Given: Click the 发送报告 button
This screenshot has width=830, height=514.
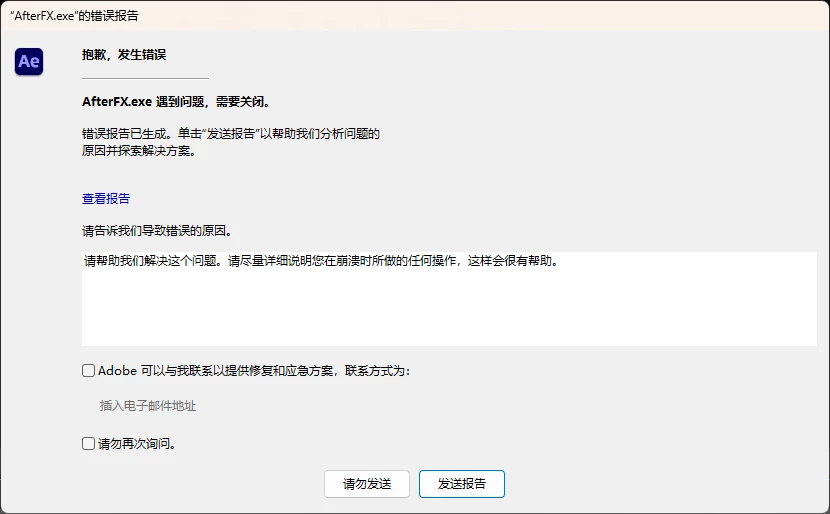Looking at the screenshot, I should point(462,484).
